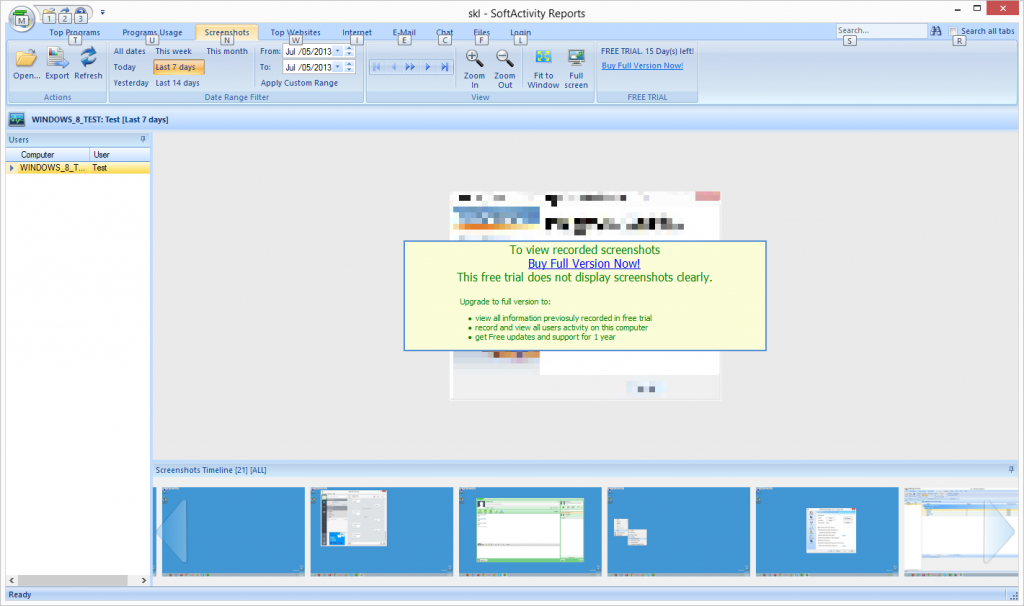The image size is (1024, 606).
Task: Click Buy Full Version Now in ribbon
Action: click(x=642, y=66)
